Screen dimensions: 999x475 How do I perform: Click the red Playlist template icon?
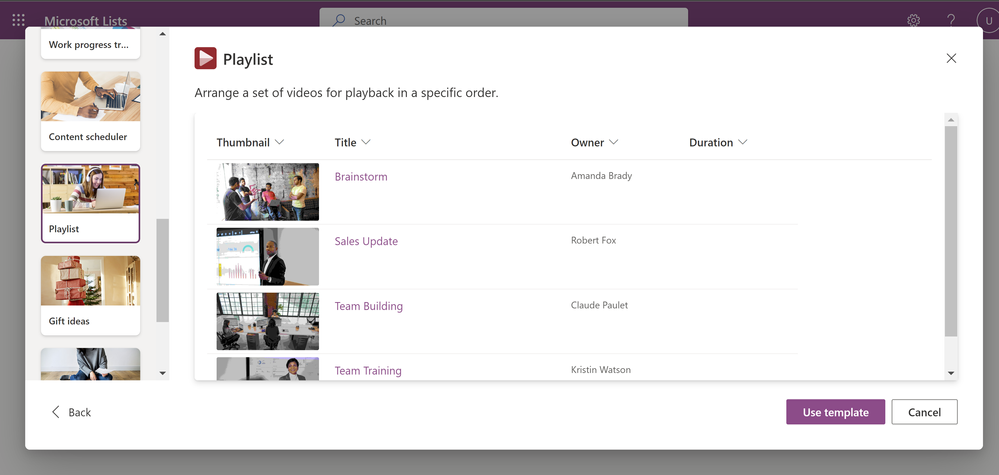pyautogui.click(x=205, y=59)
